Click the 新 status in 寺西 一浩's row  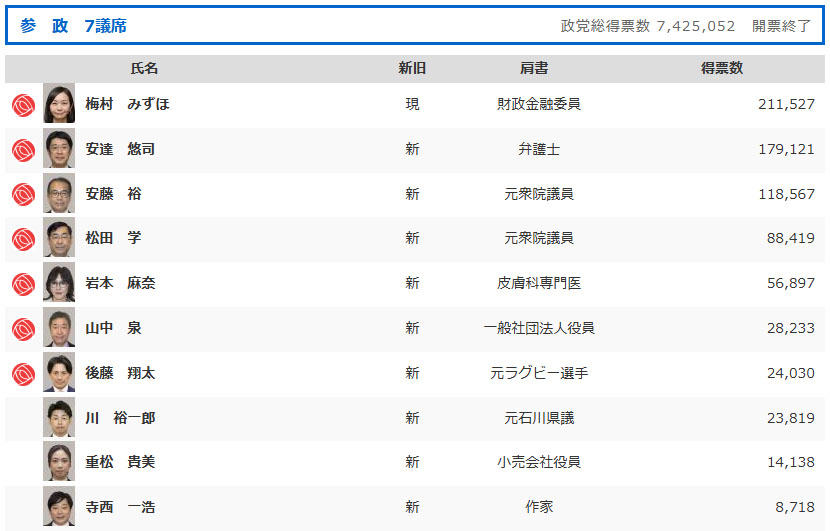click(412, 507)
